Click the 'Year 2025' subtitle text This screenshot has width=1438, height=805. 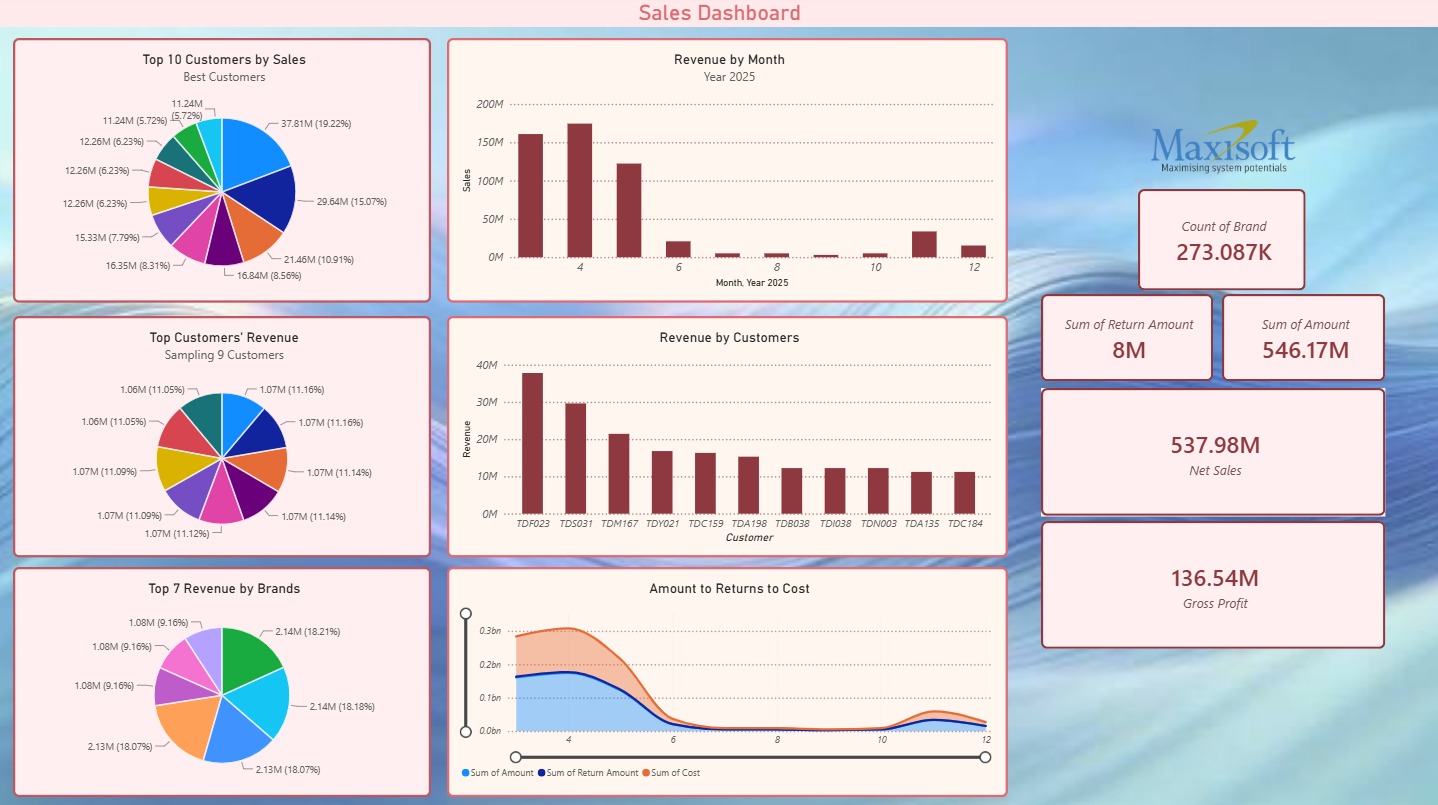pos(729,77)
